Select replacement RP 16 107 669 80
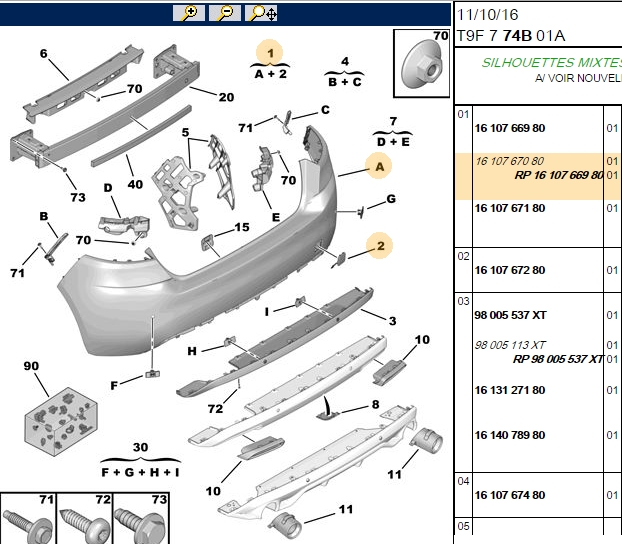The width and height of the screenshot is (622, 544). (559, 175)
